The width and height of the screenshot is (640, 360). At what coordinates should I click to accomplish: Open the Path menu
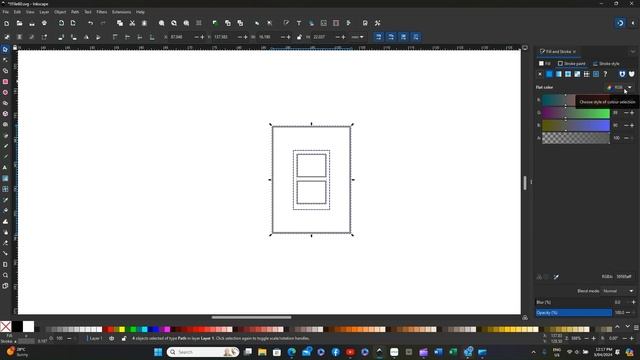(75, 12)
